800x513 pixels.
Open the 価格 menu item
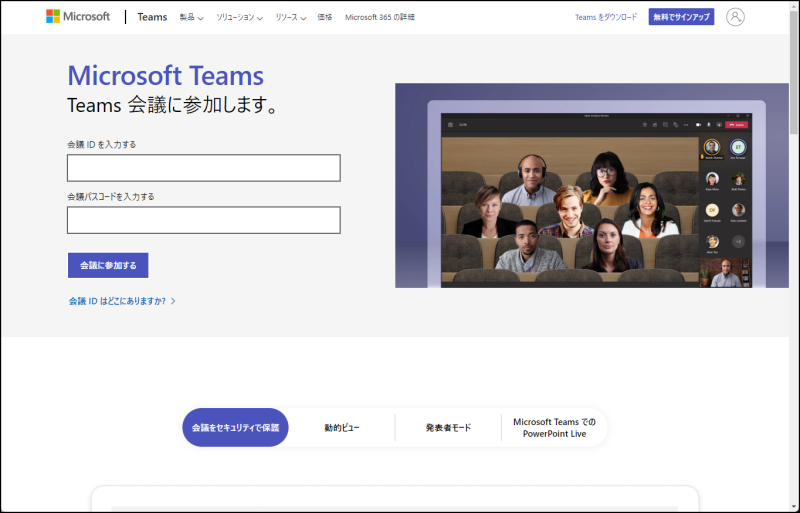pos(324,17)
